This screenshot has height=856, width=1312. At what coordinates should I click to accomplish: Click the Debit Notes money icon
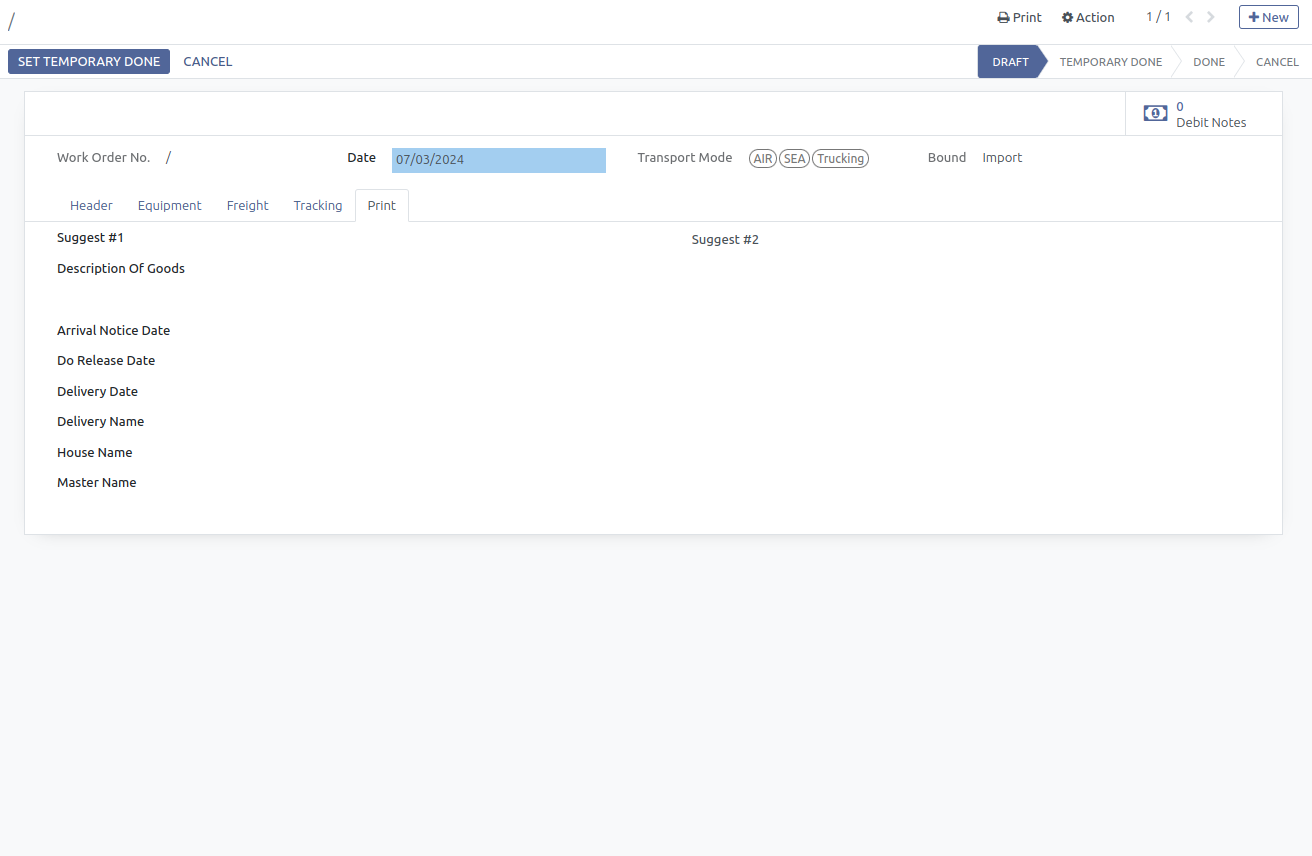click(1155, 114)
